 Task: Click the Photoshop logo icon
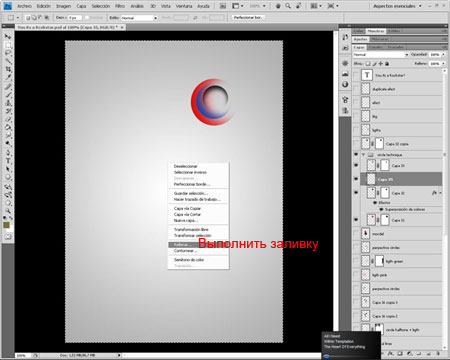[7, 6]
